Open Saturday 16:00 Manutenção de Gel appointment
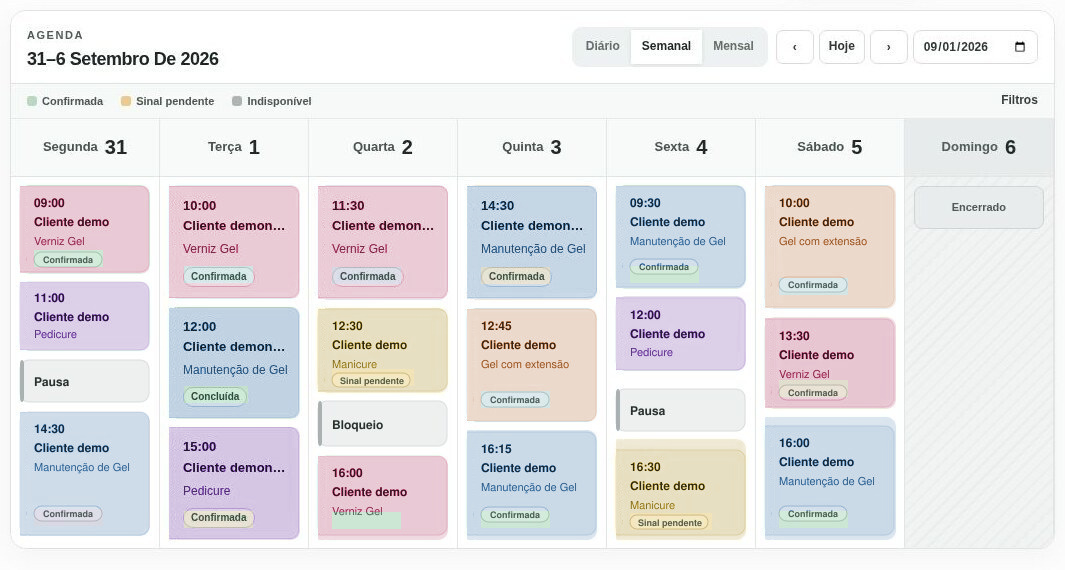 click(829, 478)
